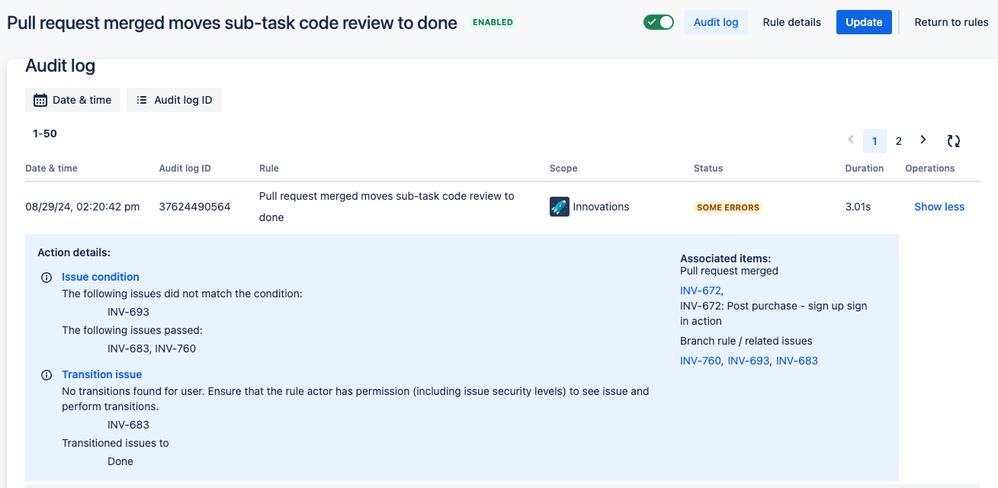Click the ENABLED status badge

click(x=493, y=22)
